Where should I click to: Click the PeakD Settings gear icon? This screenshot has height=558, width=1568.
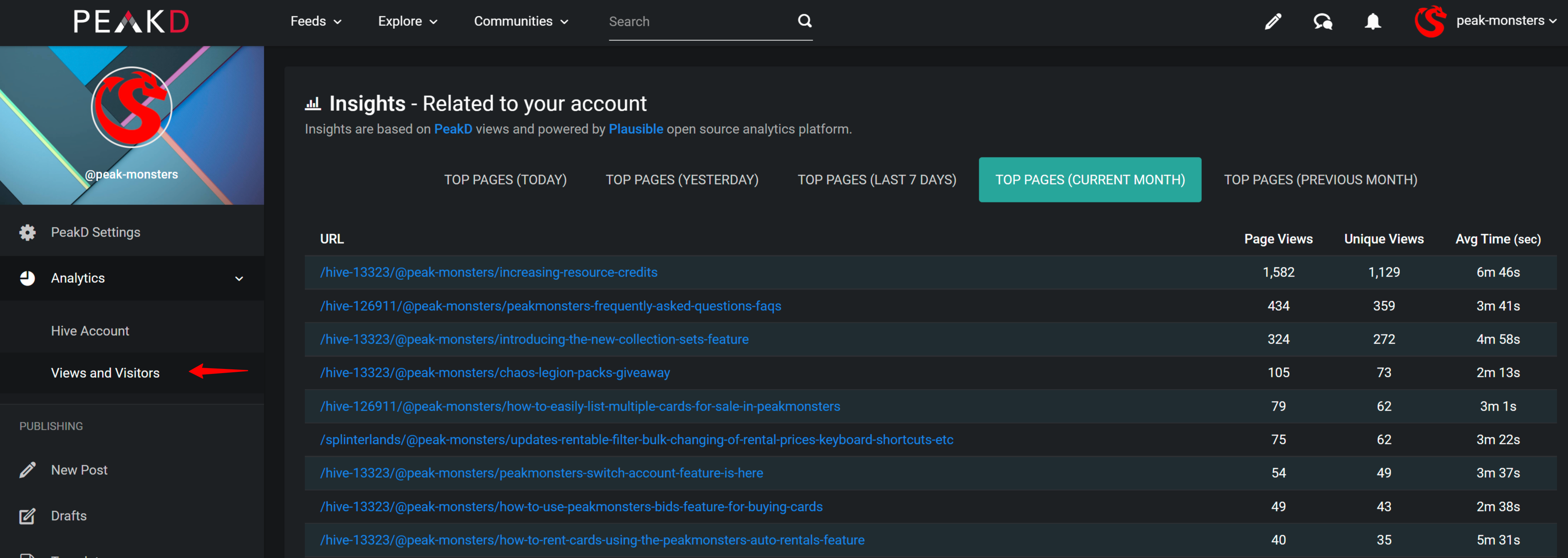[27, 232]
